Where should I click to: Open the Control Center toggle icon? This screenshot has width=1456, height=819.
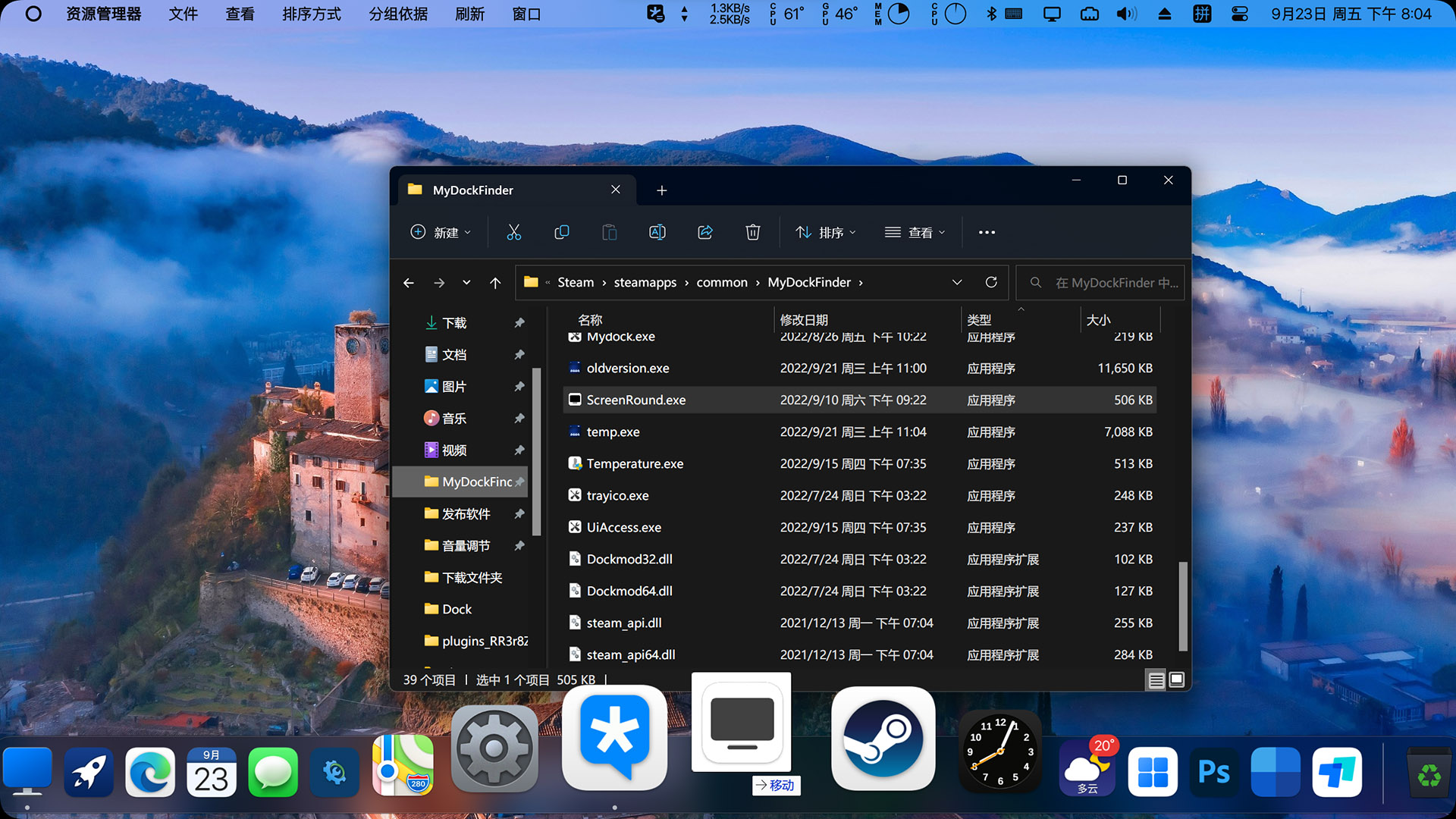[1240, 14]
